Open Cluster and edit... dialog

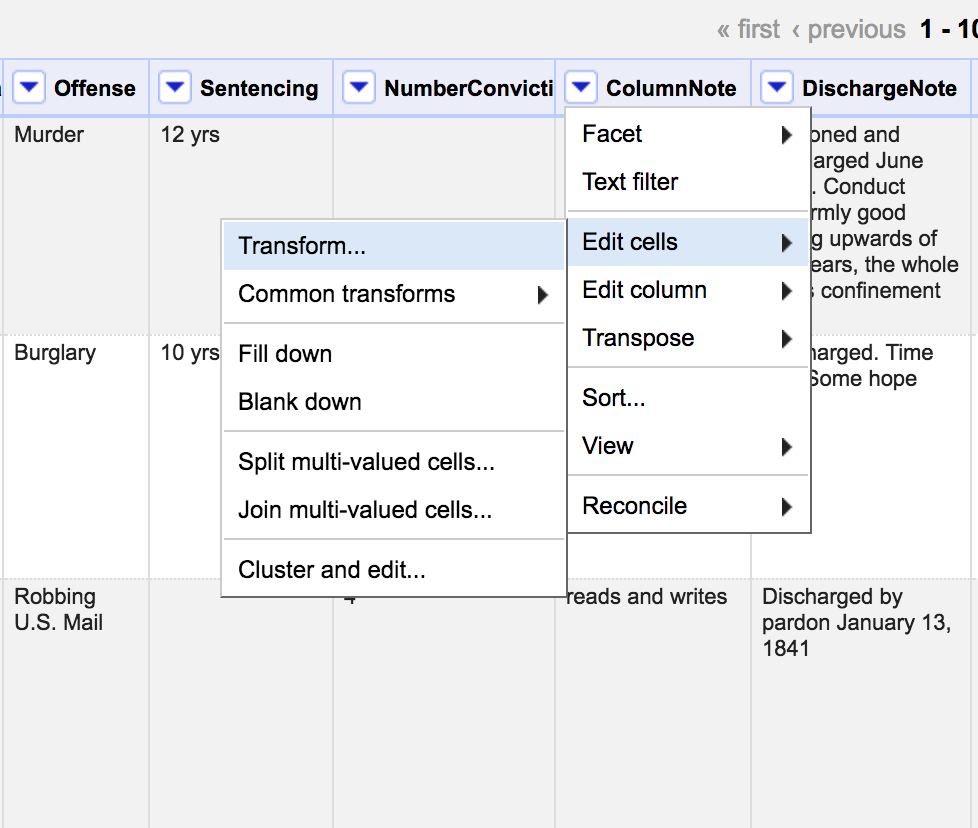(332, 570)
